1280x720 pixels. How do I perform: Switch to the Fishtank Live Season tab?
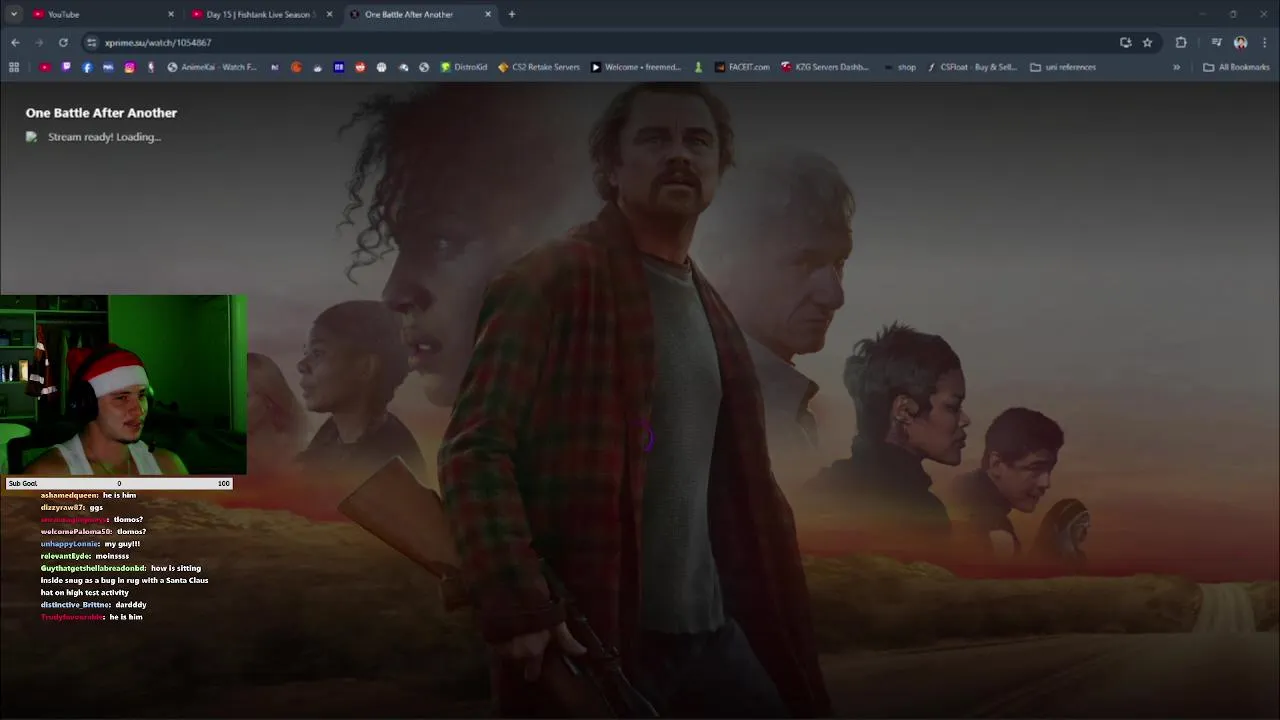coord(263,14)
